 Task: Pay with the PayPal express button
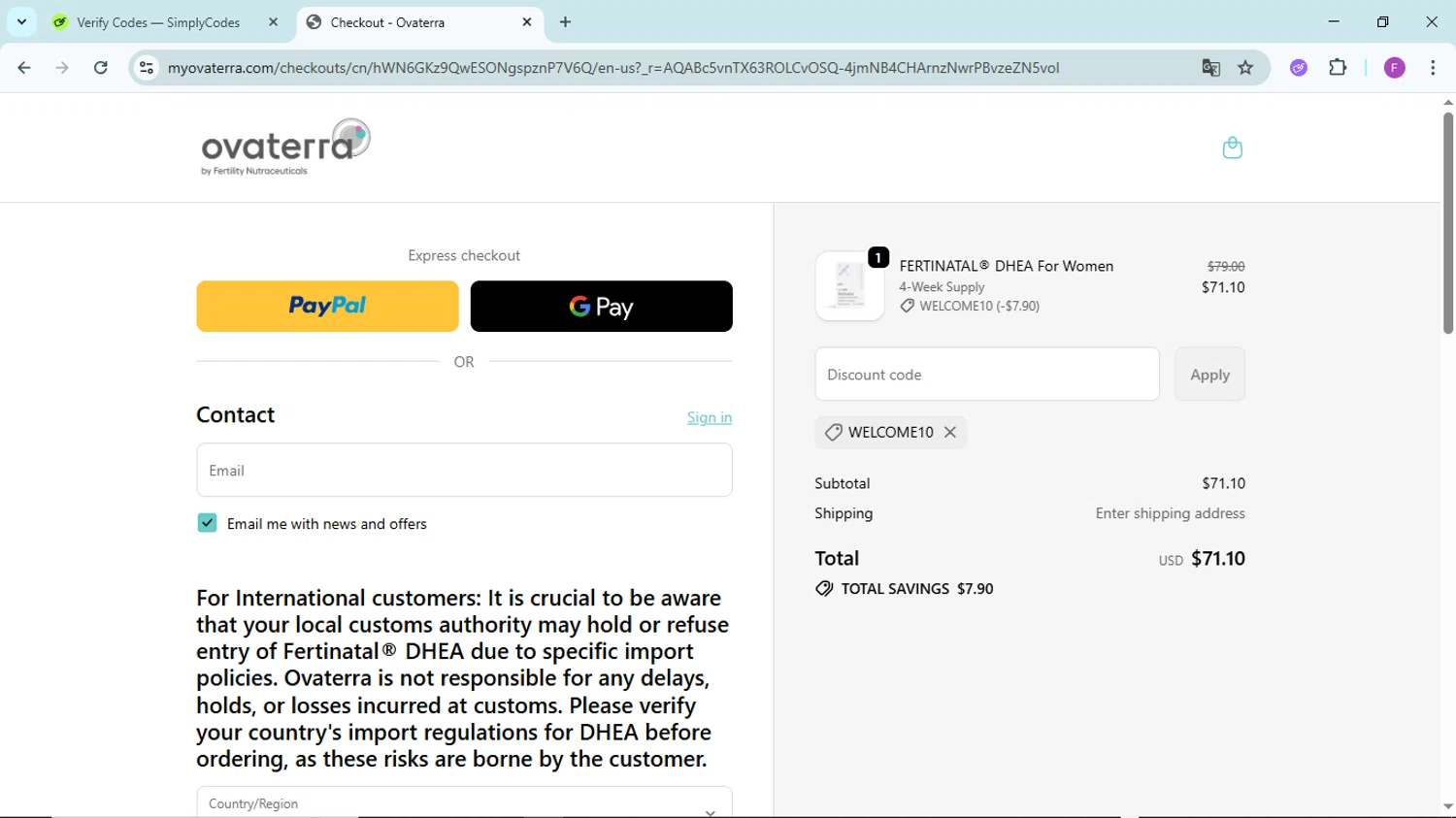pyautogui.click(x=327, y=307)
